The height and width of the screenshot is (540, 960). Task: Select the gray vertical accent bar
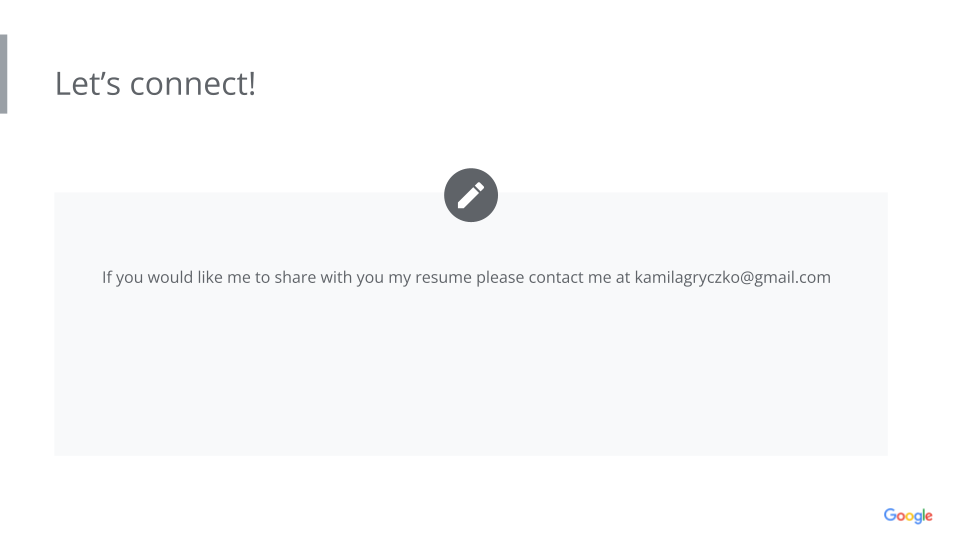(x=3, y=74)
